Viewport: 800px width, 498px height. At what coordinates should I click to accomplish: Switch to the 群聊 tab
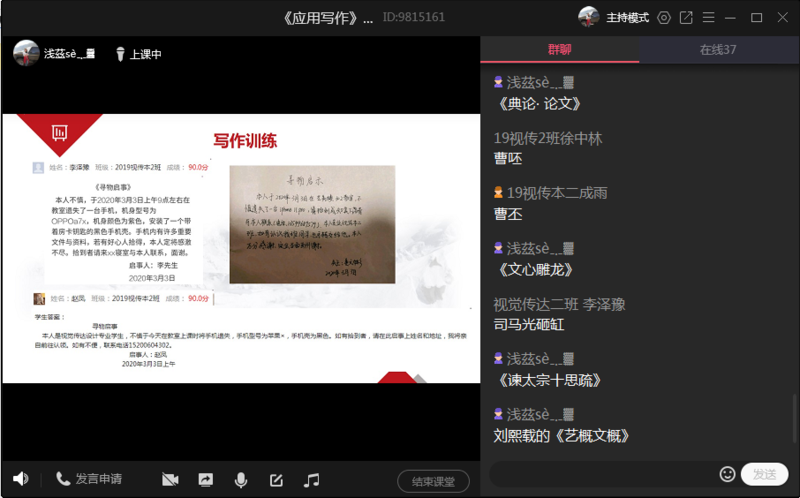[560, 49]
